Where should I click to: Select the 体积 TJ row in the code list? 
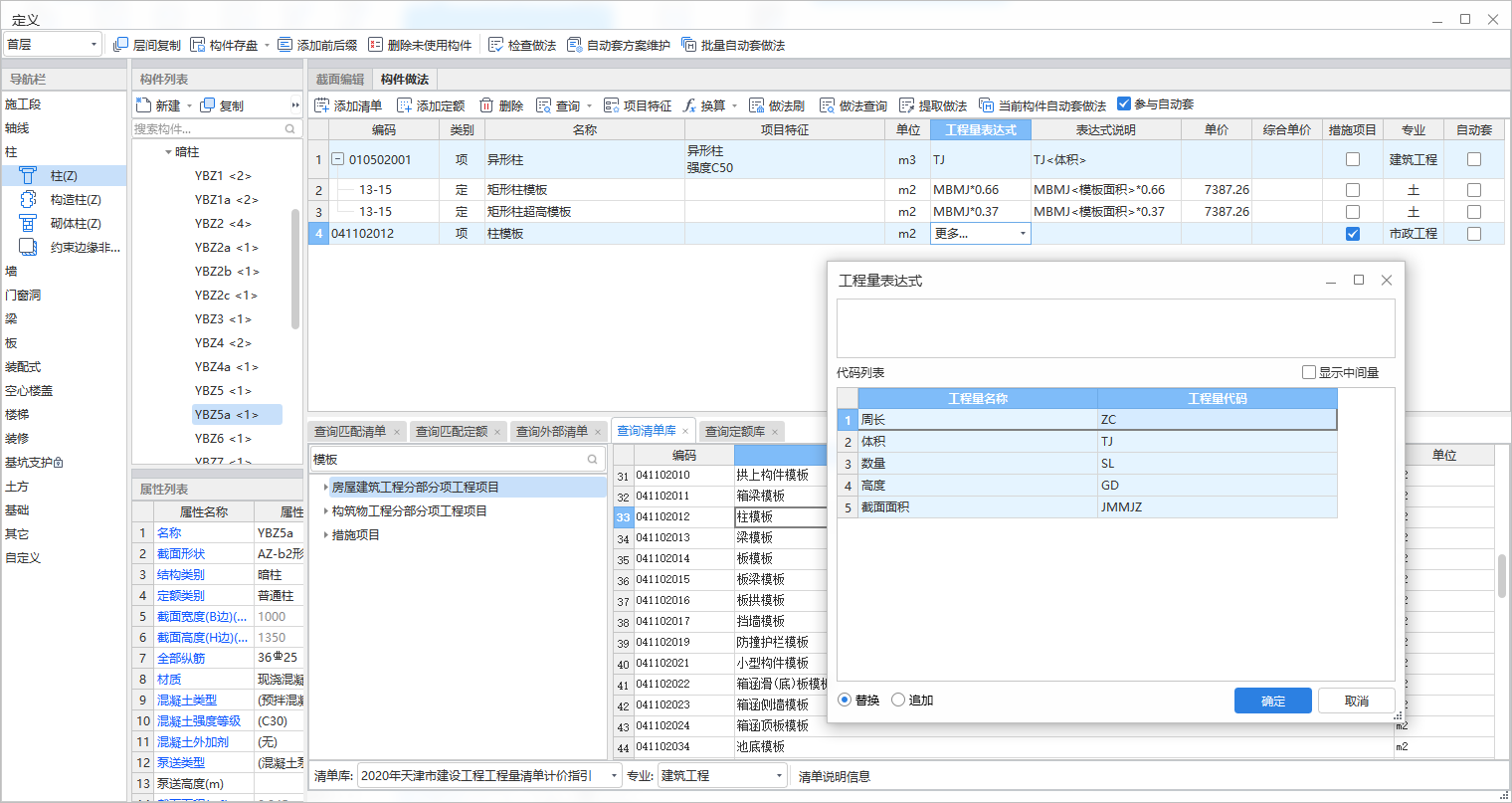tap(1087, 441)
